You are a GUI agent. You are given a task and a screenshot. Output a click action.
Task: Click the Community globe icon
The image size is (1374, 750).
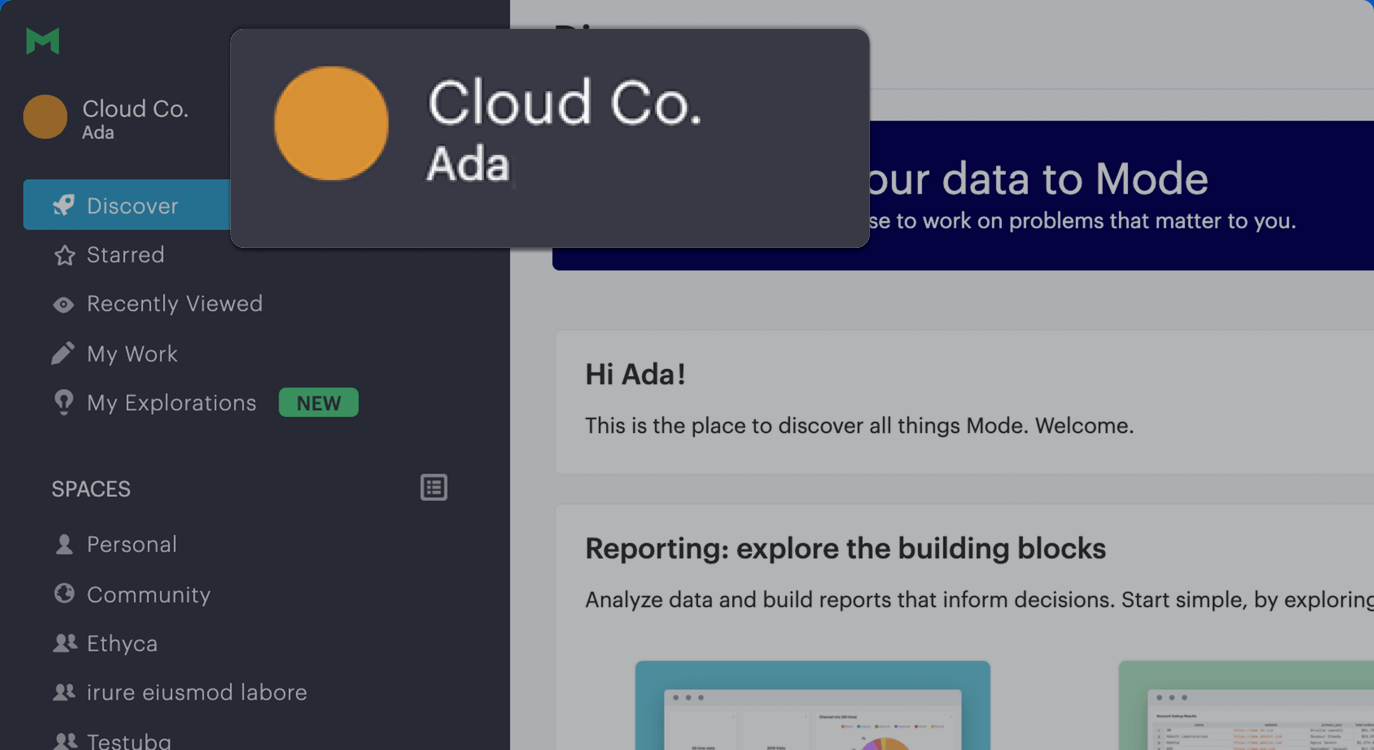tap(64, 594)
